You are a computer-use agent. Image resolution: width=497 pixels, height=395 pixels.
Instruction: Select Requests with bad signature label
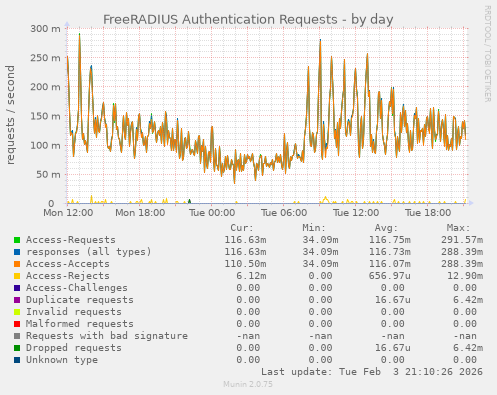[107, 336]
